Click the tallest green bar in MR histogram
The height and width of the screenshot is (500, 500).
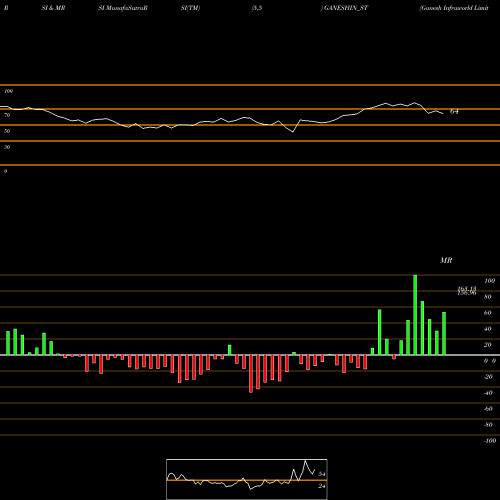tap(415, 315)
